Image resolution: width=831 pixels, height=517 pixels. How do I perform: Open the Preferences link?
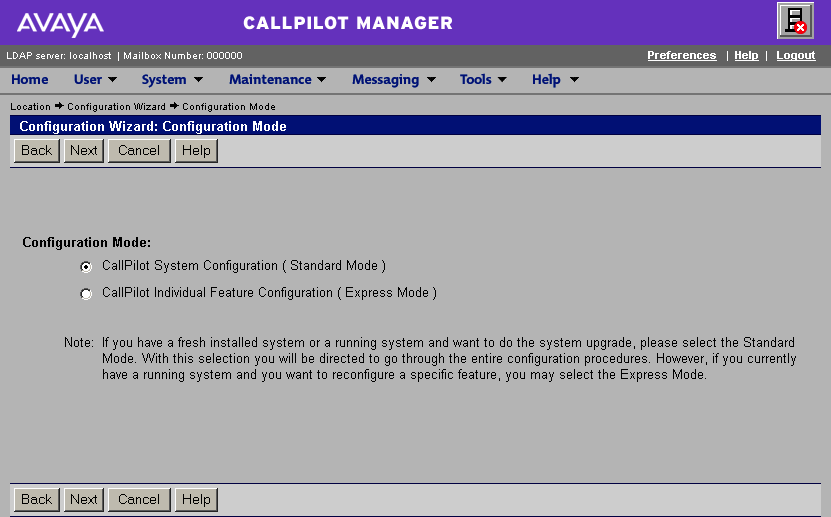click(x=682, y=56)
